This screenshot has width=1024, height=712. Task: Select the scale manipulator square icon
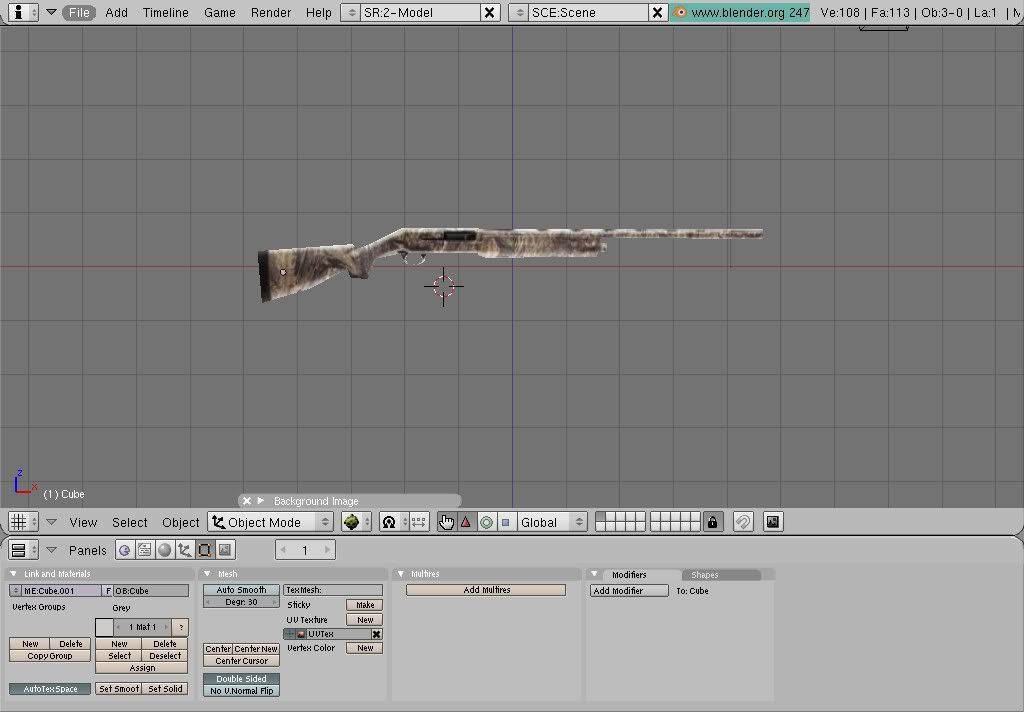point(506,522)
